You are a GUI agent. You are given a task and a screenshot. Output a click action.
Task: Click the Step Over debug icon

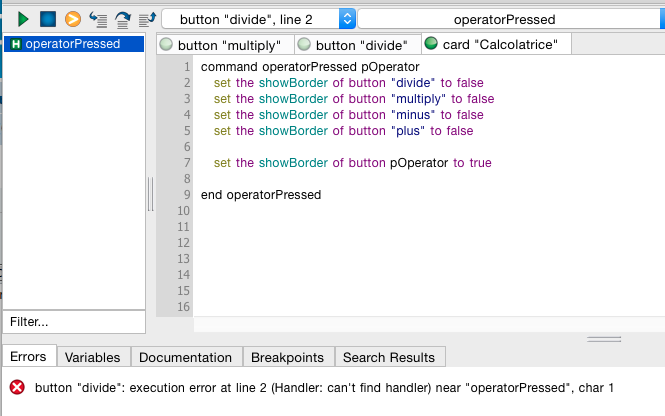pos(122,19)
